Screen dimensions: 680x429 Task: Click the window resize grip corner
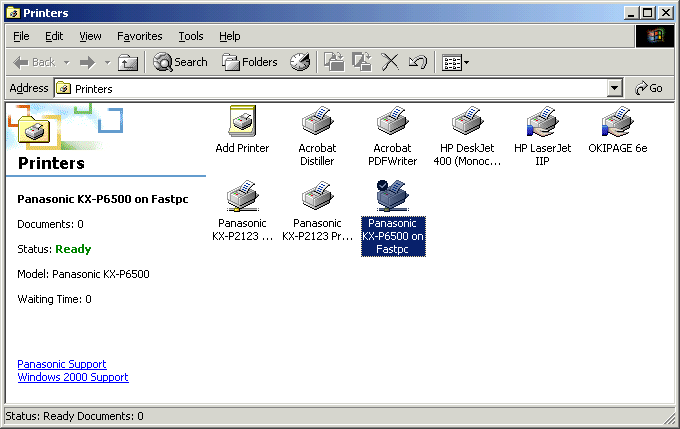pos(670,418)
